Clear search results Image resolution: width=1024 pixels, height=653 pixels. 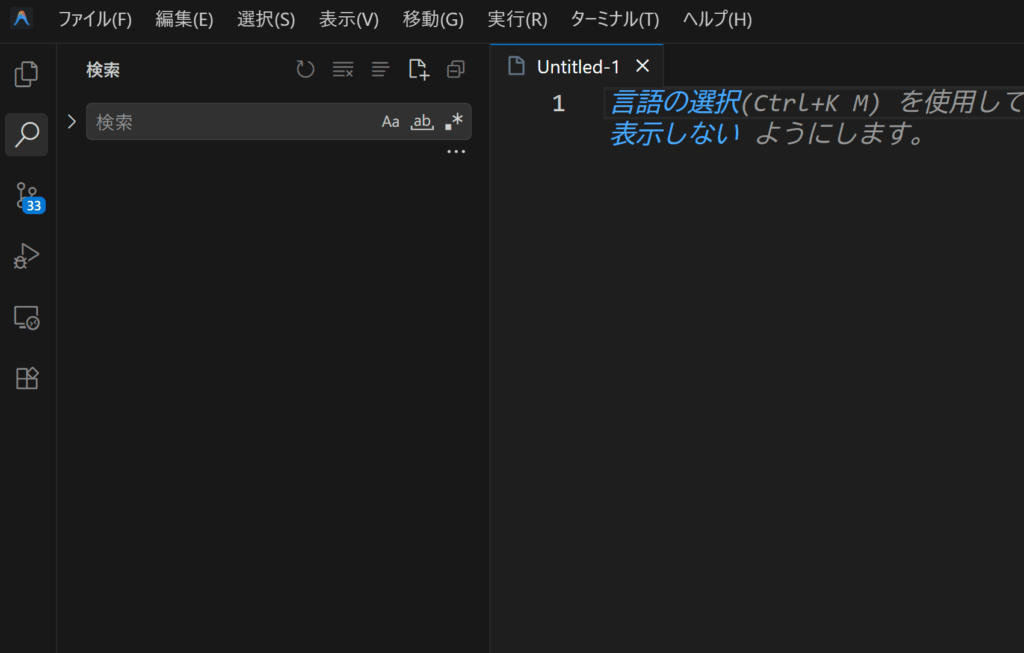pos(343,69)
